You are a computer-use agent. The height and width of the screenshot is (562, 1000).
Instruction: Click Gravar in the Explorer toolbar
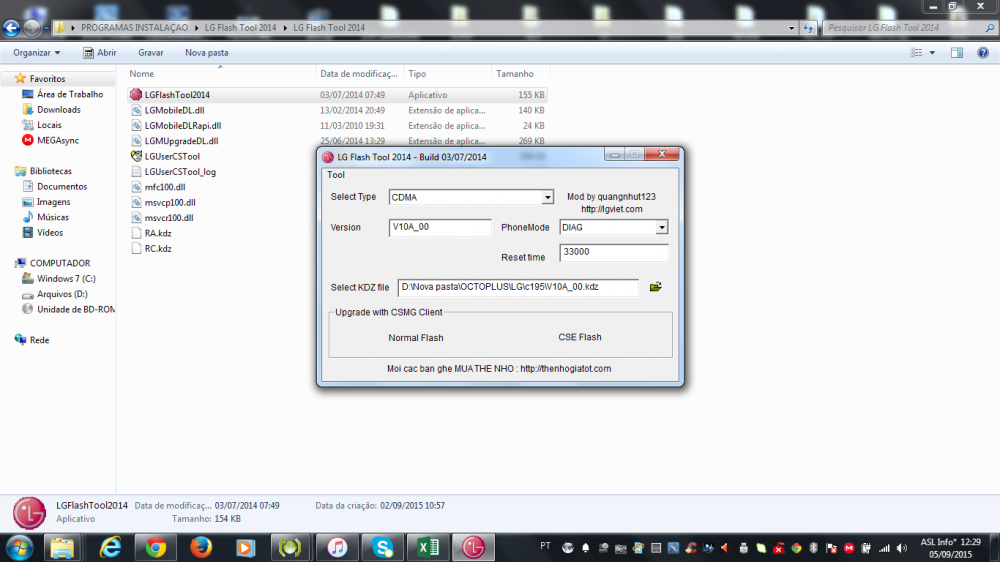(x=151, y=53)
